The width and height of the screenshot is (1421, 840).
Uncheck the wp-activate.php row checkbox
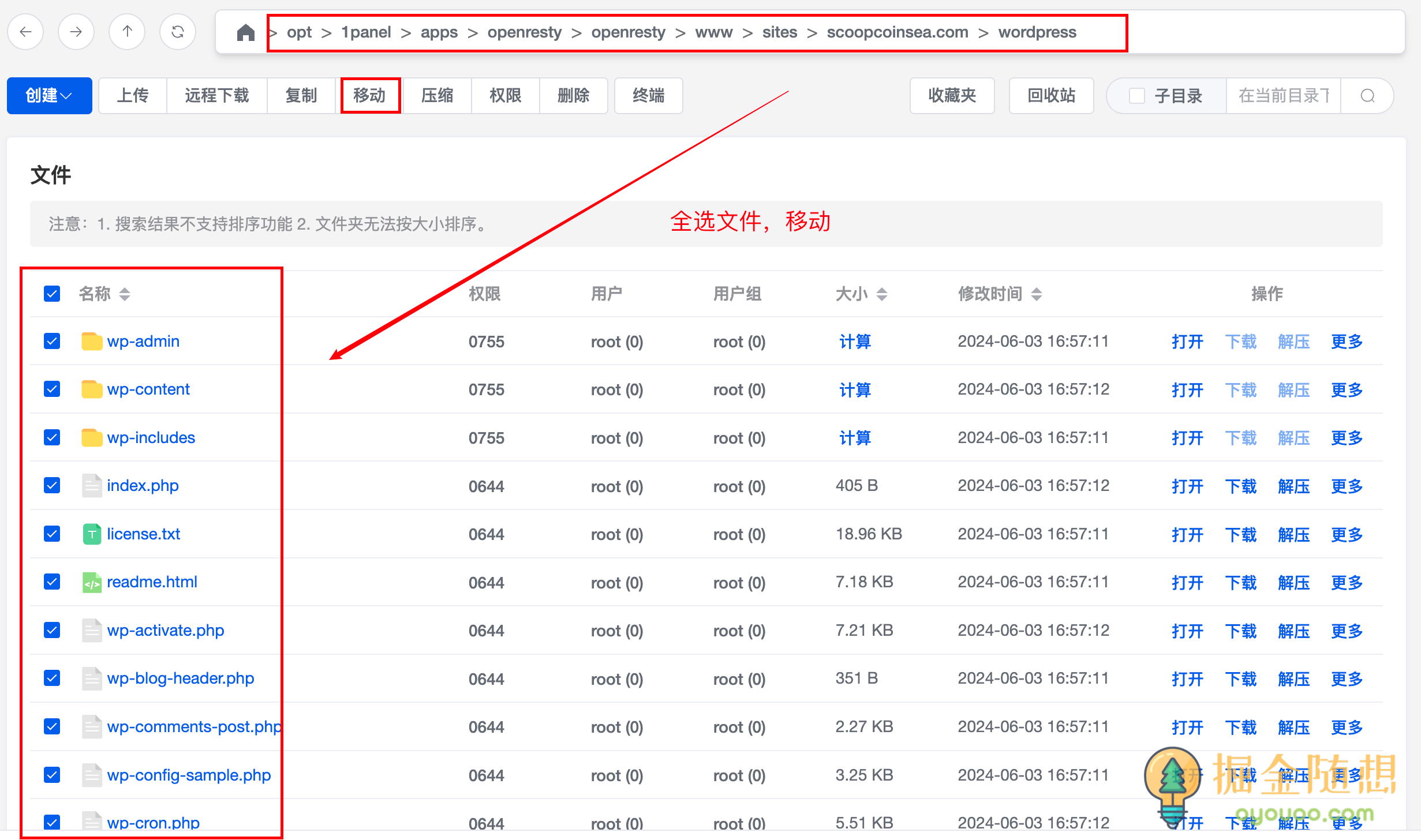(52, 631)
